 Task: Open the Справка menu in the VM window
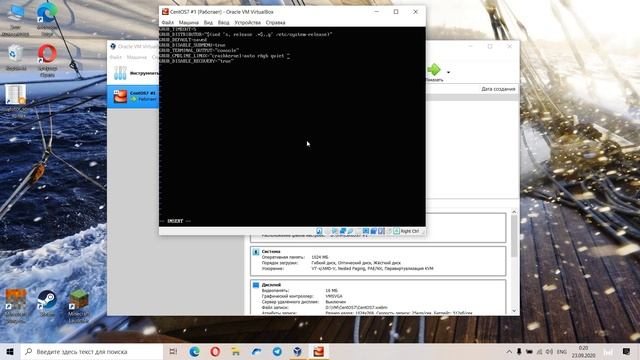click(276, 22)
